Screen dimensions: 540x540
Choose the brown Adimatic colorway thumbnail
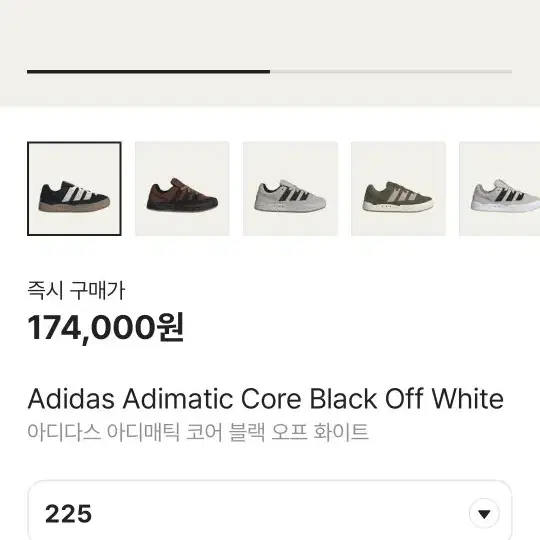[x=182, y=189]
